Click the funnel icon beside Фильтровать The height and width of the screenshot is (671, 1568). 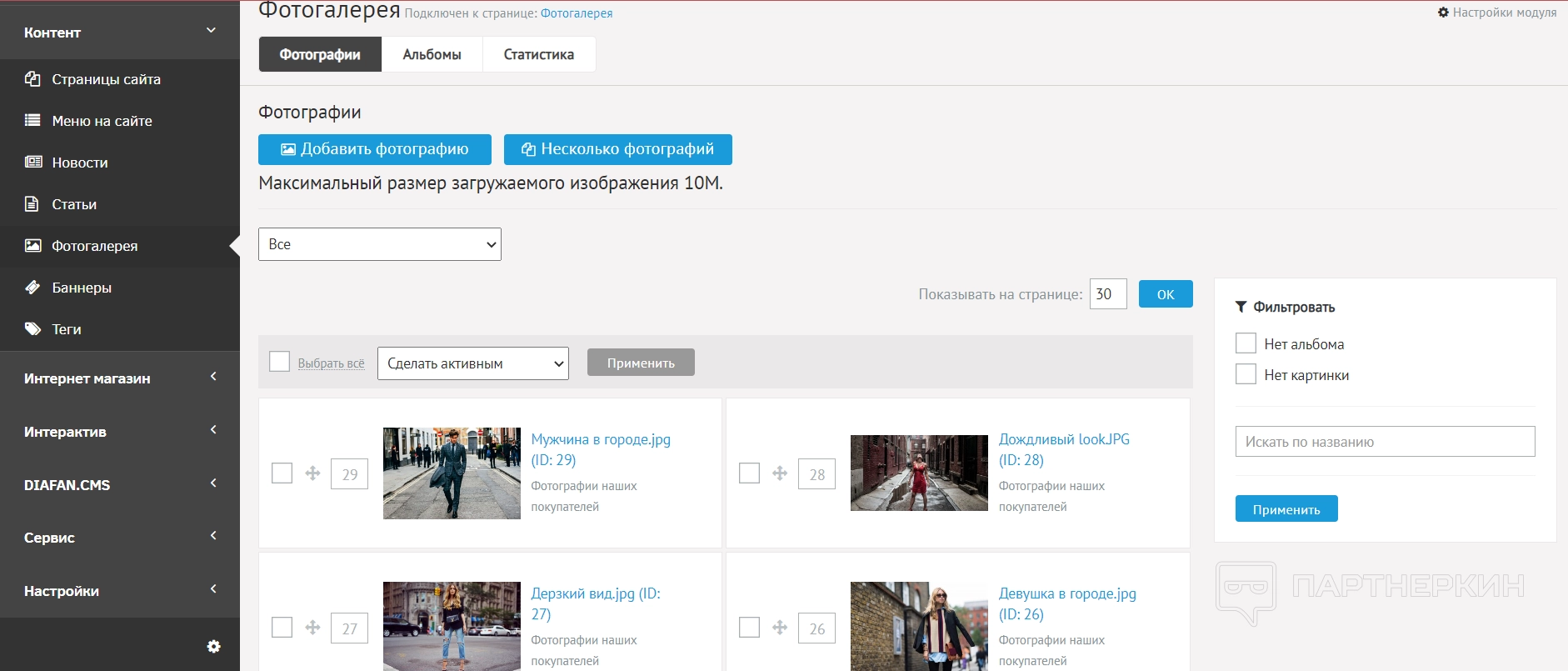(1241, 307)
